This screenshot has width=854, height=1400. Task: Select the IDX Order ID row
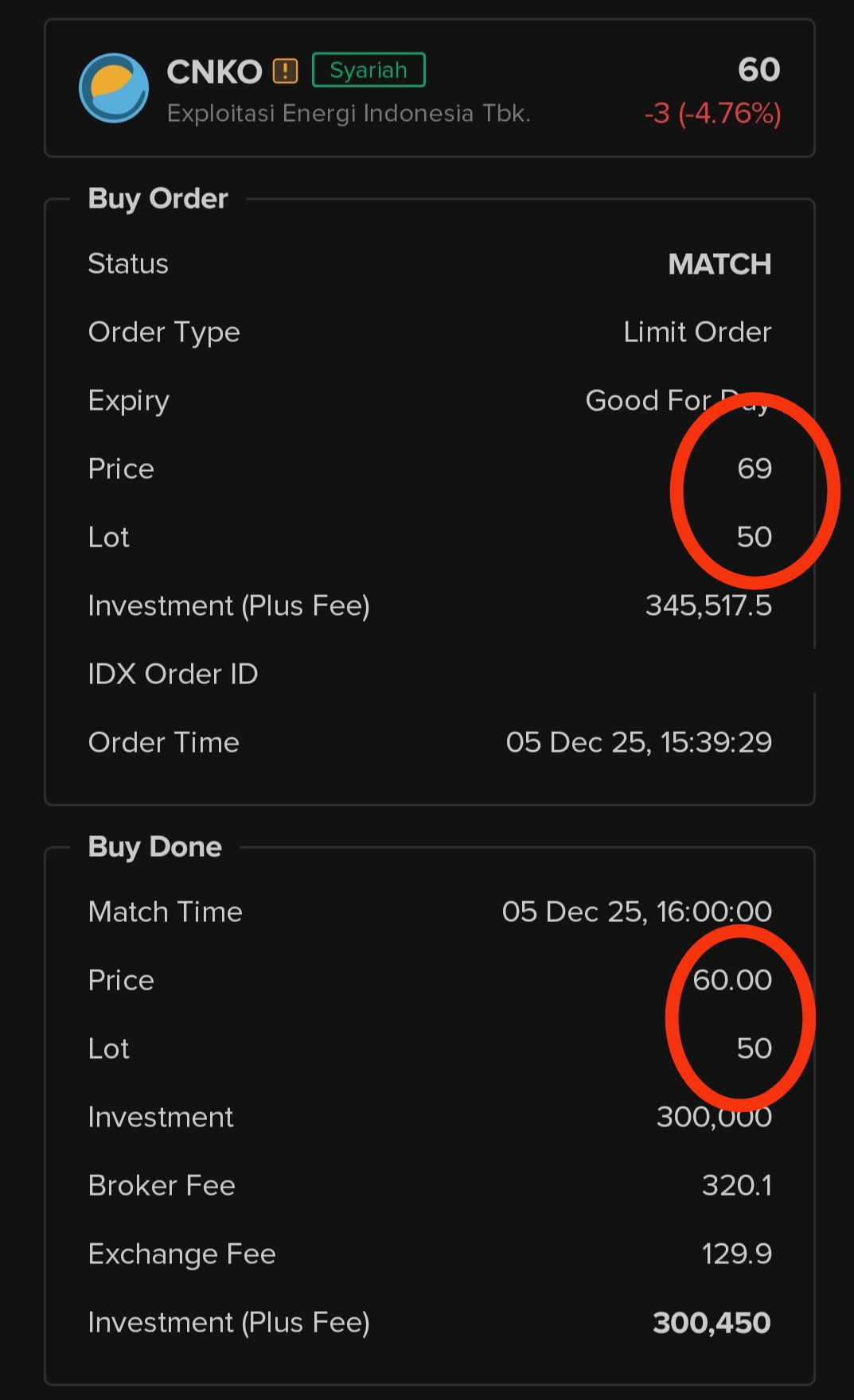click(x=174, y=675)
